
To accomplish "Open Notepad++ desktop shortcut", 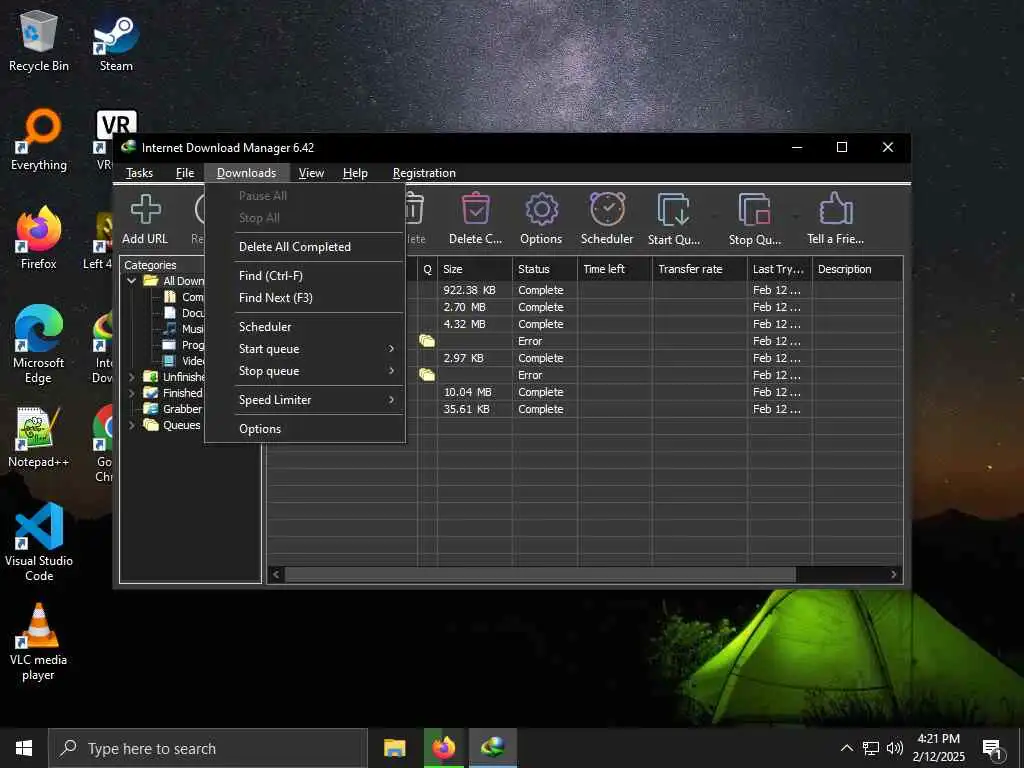I will pos(39,438).
